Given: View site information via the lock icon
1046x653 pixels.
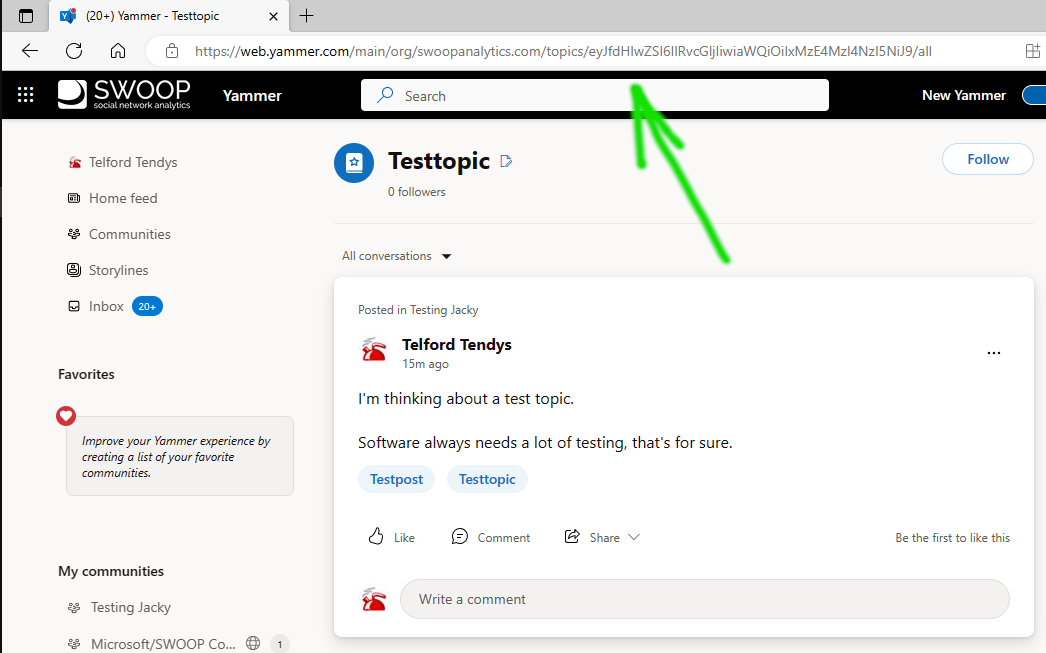Looking at the screenshot, I should click(x=171, y=51).
